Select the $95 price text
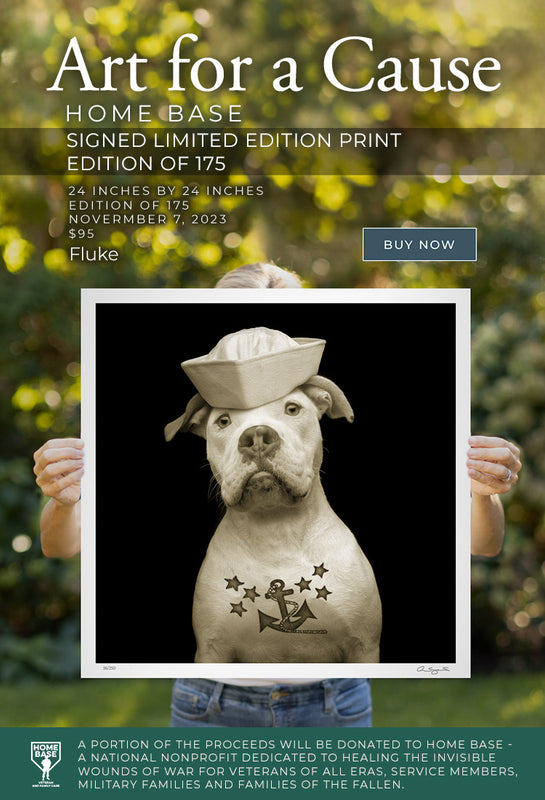545x800 pixels. (x=82, y=234)
